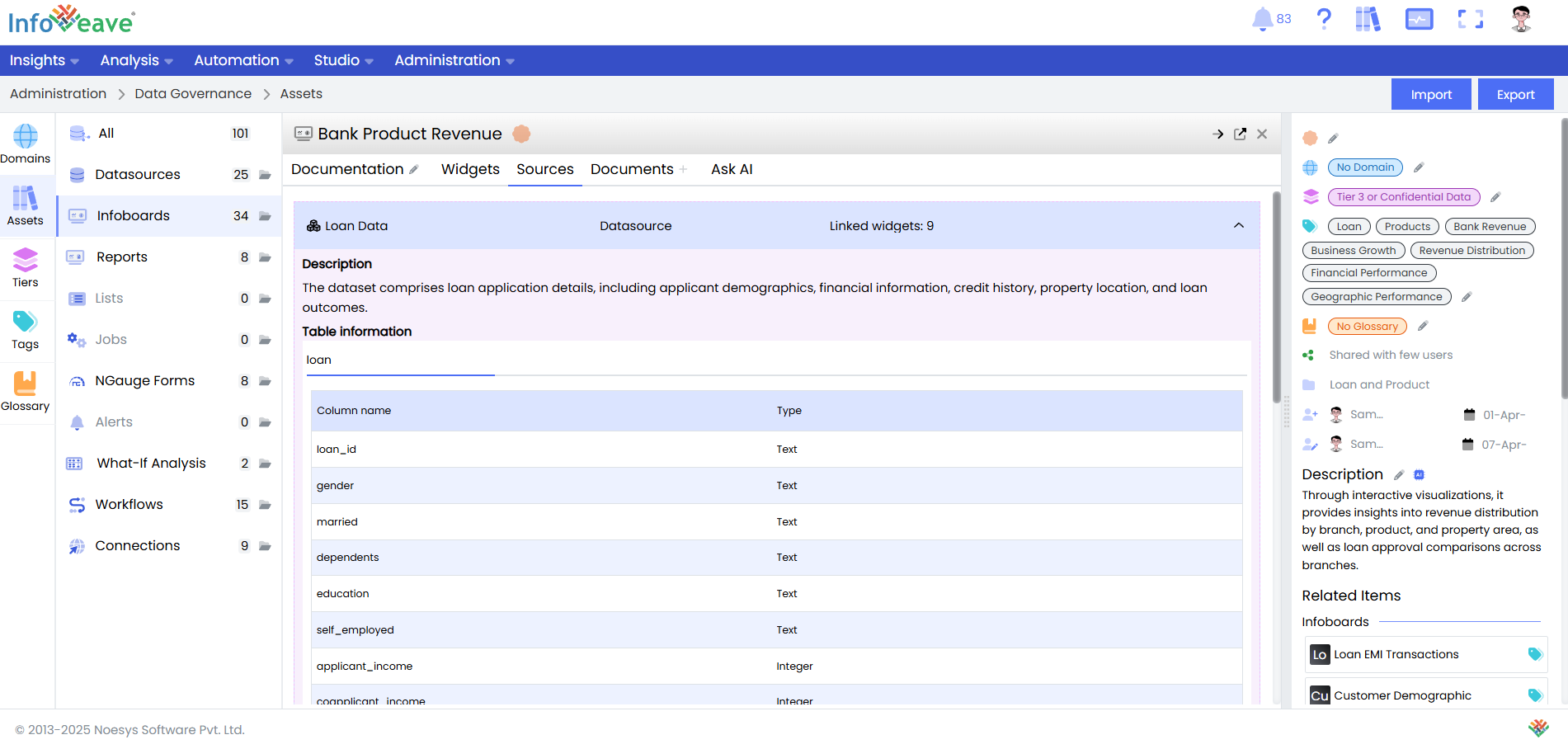Click the Import button

click(1431, 94)
